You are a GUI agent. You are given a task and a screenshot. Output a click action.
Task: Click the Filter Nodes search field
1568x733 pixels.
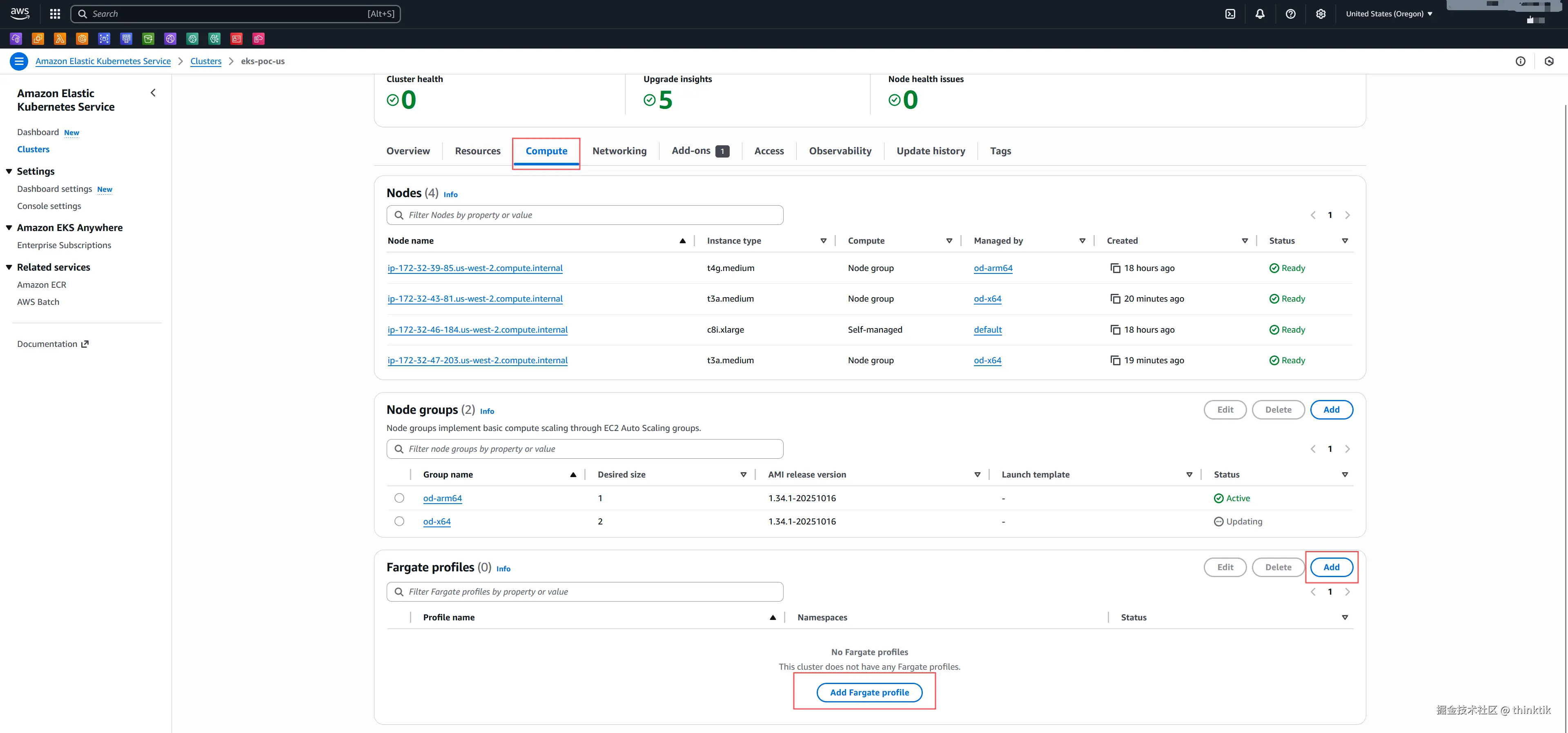(x=584, y=215)
